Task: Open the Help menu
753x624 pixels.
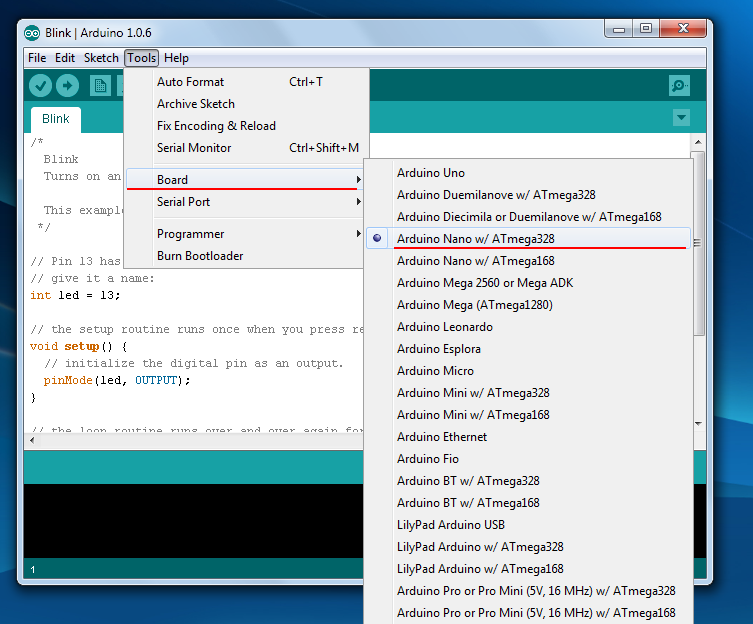Action: (176, 58)
